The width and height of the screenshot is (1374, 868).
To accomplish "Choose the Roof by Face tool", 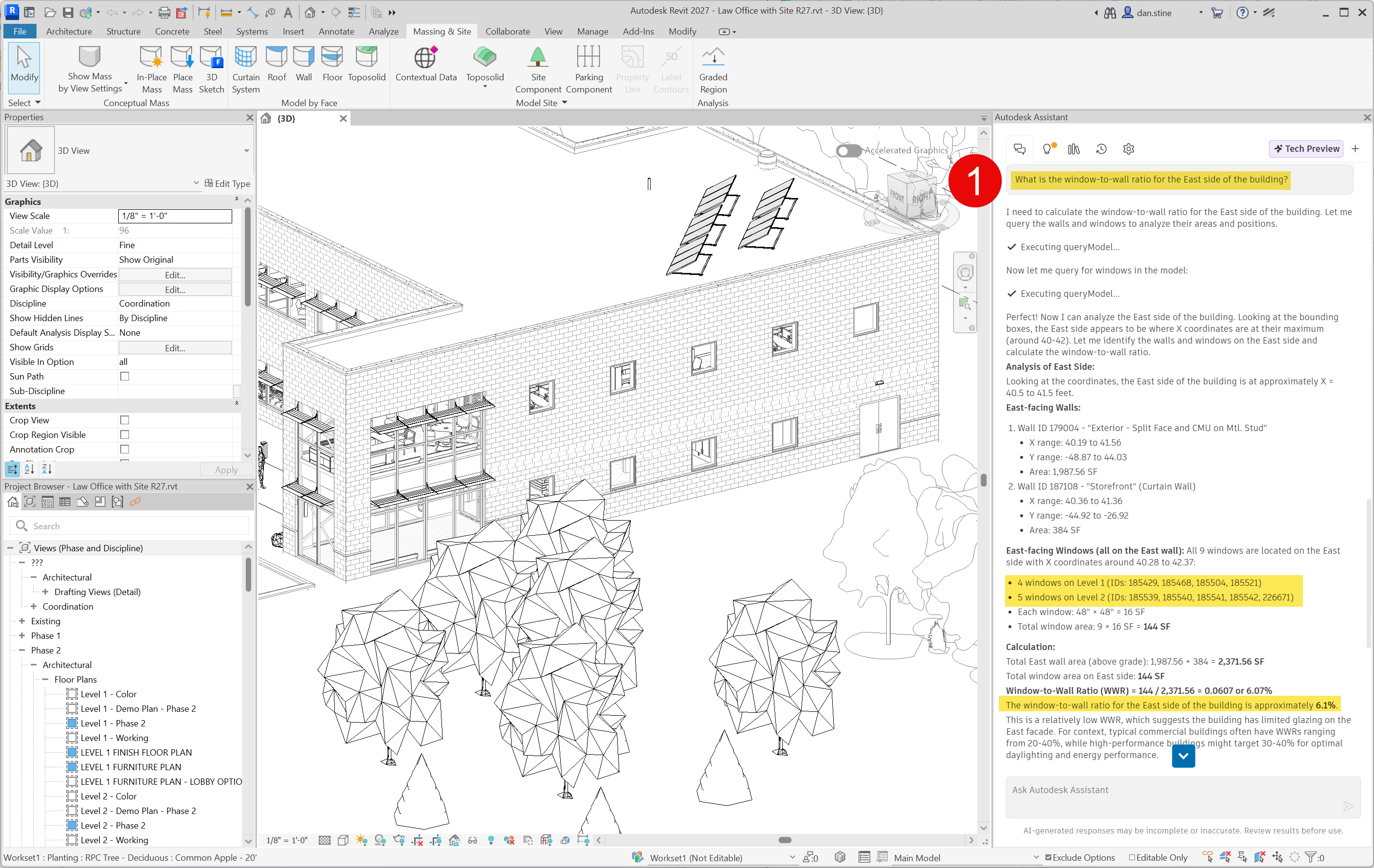I will point(277,64).
